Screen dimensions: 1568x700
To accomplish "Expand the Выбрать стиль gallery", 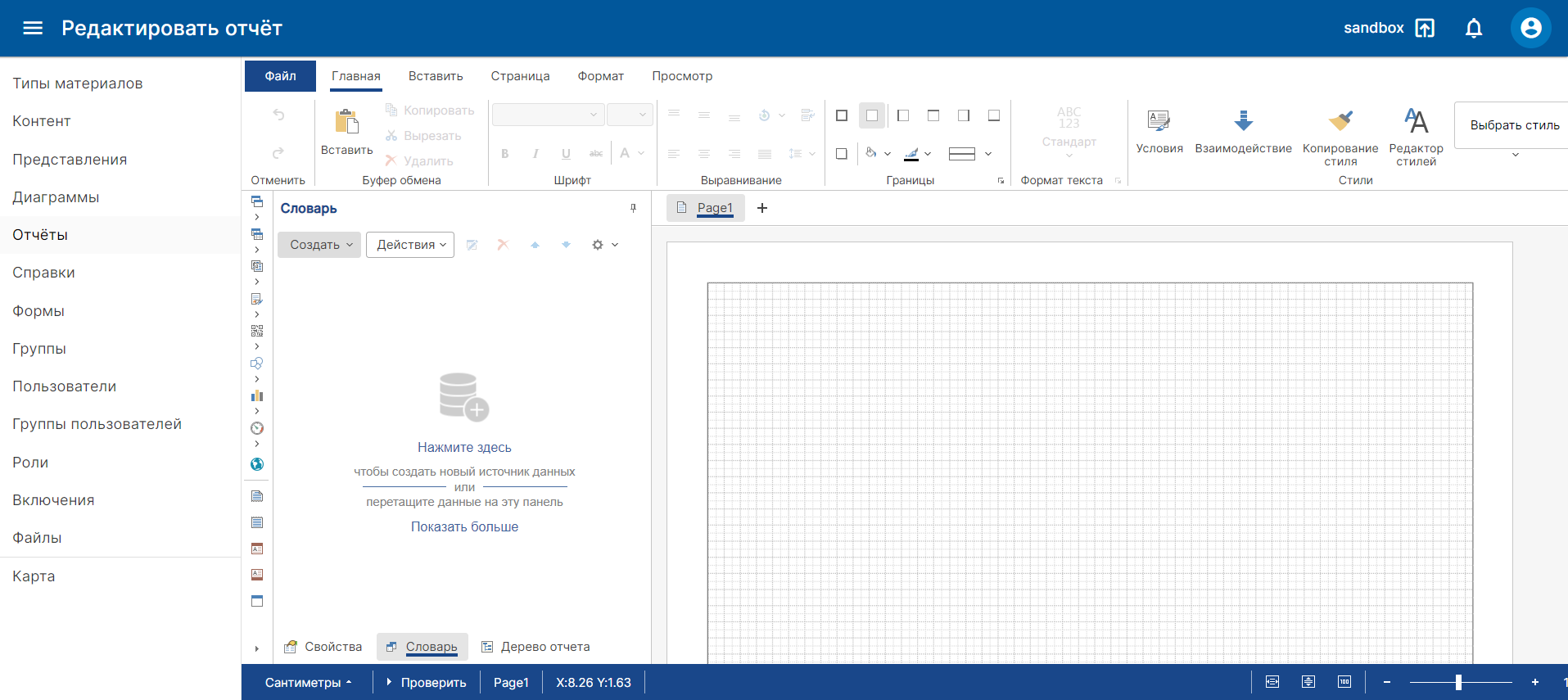I will click(1515, 155).
